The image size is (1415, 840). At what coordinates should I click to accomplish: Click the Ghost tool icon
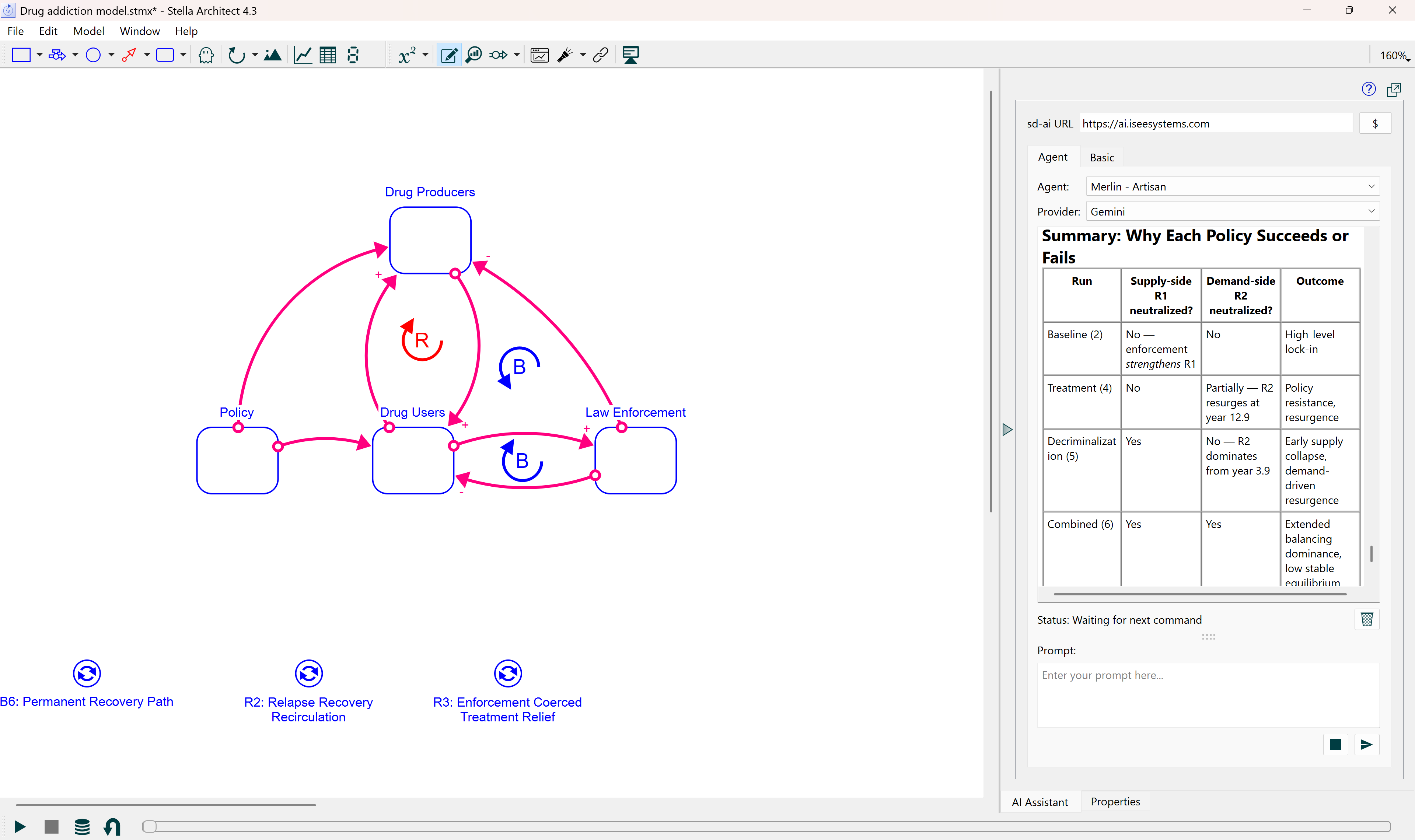(206, 55)
